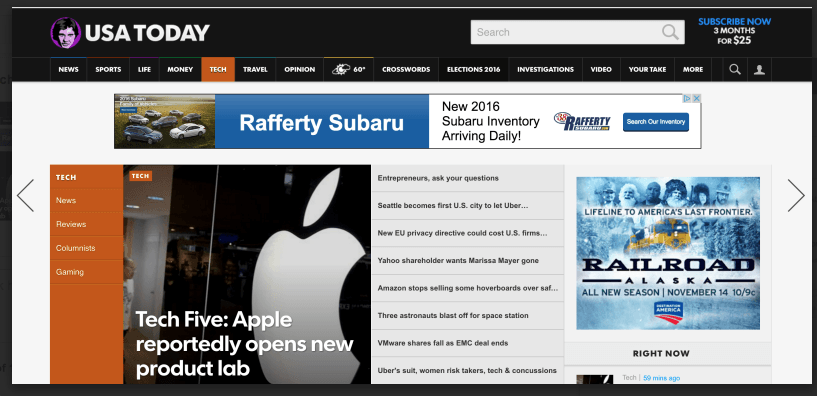817x396 pixels.
Task: Select the TECH tab in navigation
Action: (218, 69)
